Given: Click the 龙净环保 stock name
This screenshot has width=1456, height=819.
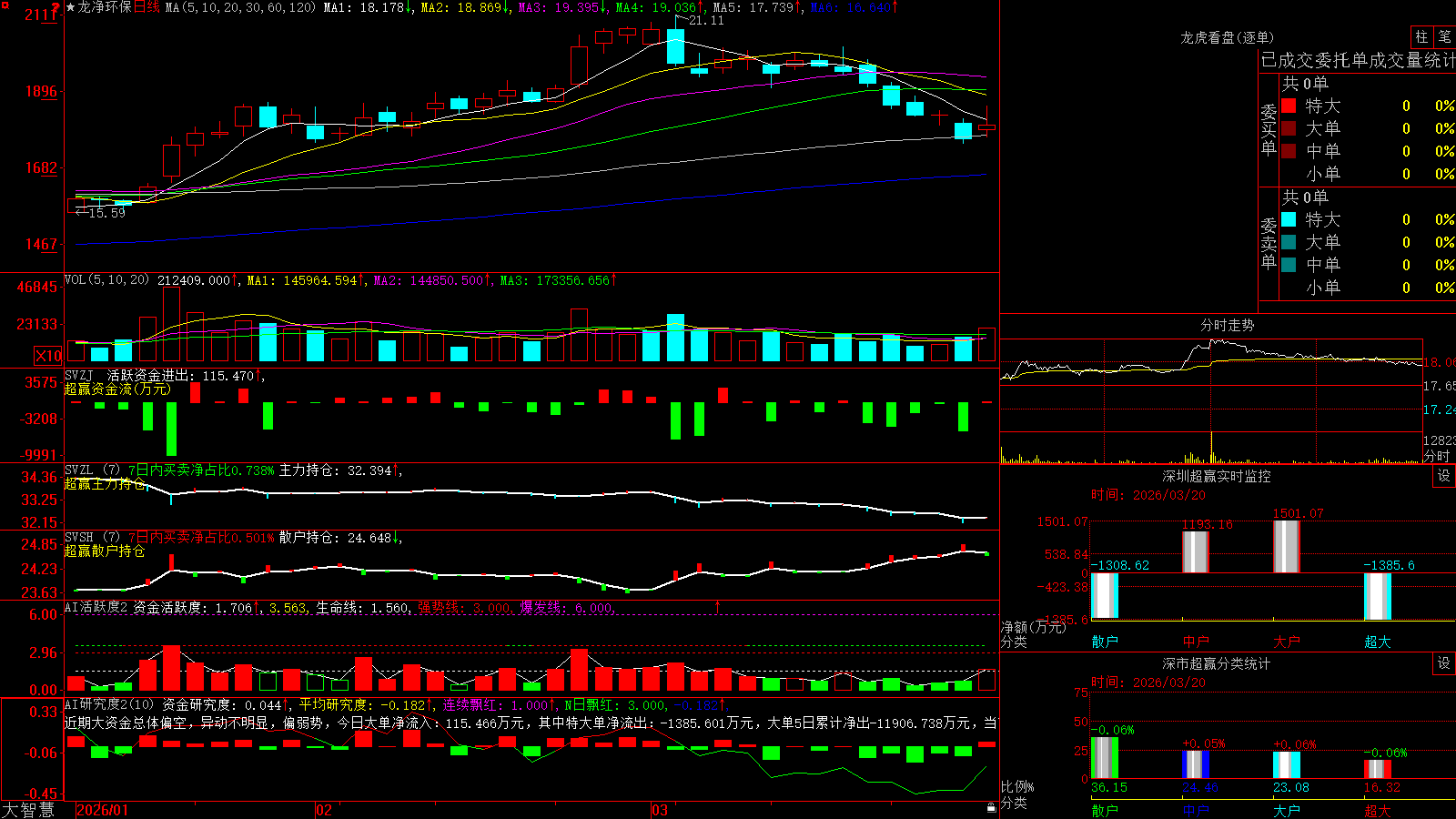Looking at the screenshot, I should (x=105, y=7).
